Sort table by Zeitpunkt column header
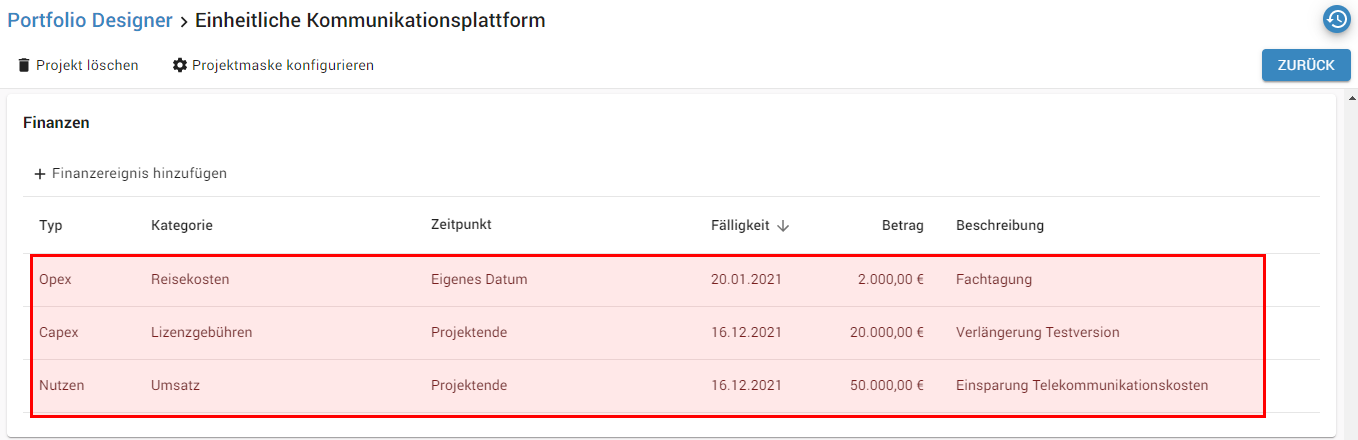This screenshot has width=1358, height=440. point(461,225)
